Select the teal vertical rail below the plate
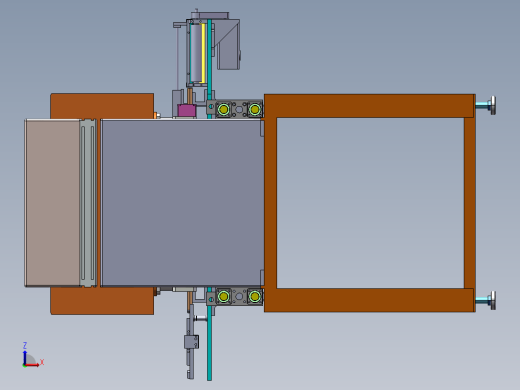This screenshot has width=520, height=390. click(x=209, y=343)
